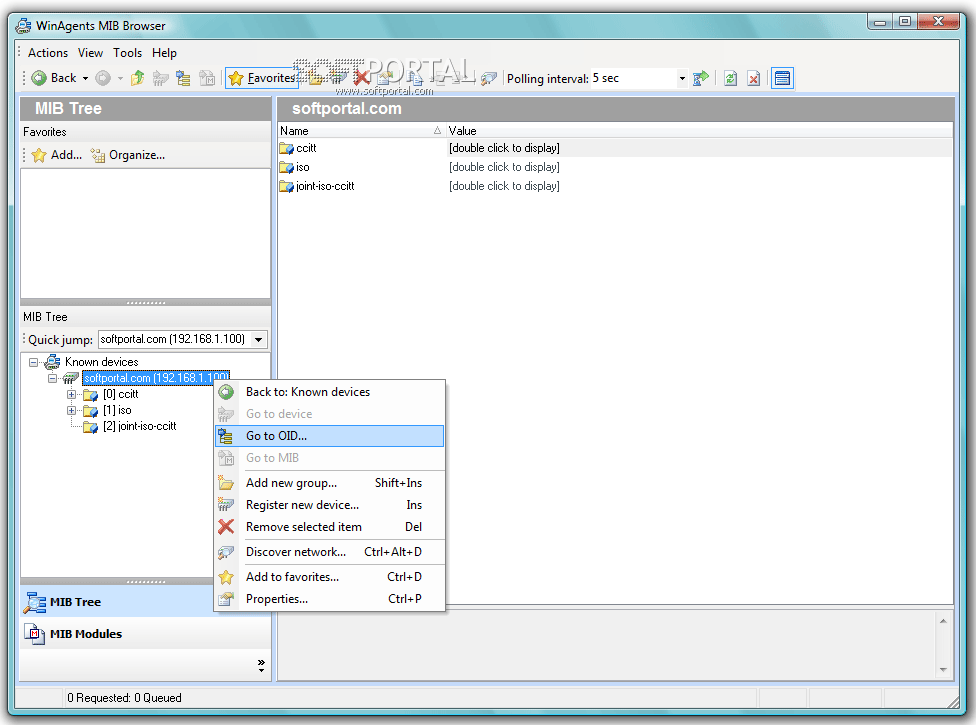Viewport: 976px width, 725px height.
Task: Click the Go to OID icon in context menu
Action: 226,436
